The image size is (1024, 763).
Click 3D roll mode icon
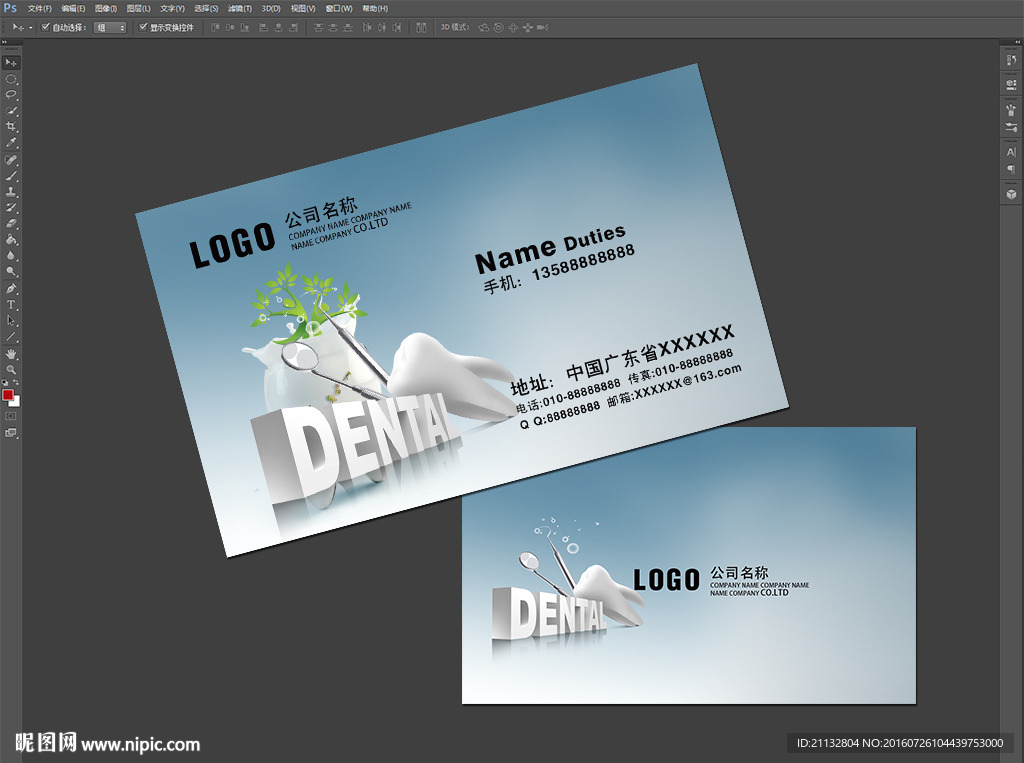click(x=498, y=27)
